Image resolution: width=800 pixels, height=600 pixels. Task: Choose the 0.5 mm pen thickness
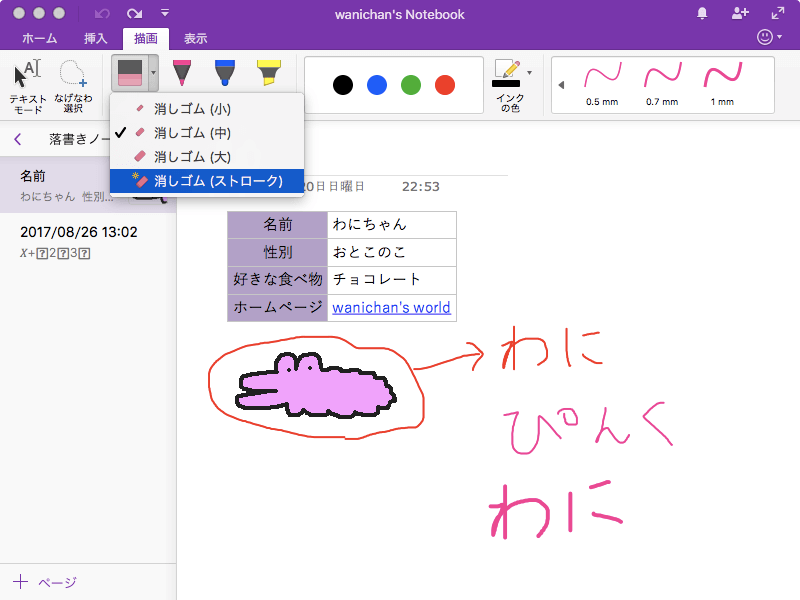pyautogui.click(x=602, y=85)
